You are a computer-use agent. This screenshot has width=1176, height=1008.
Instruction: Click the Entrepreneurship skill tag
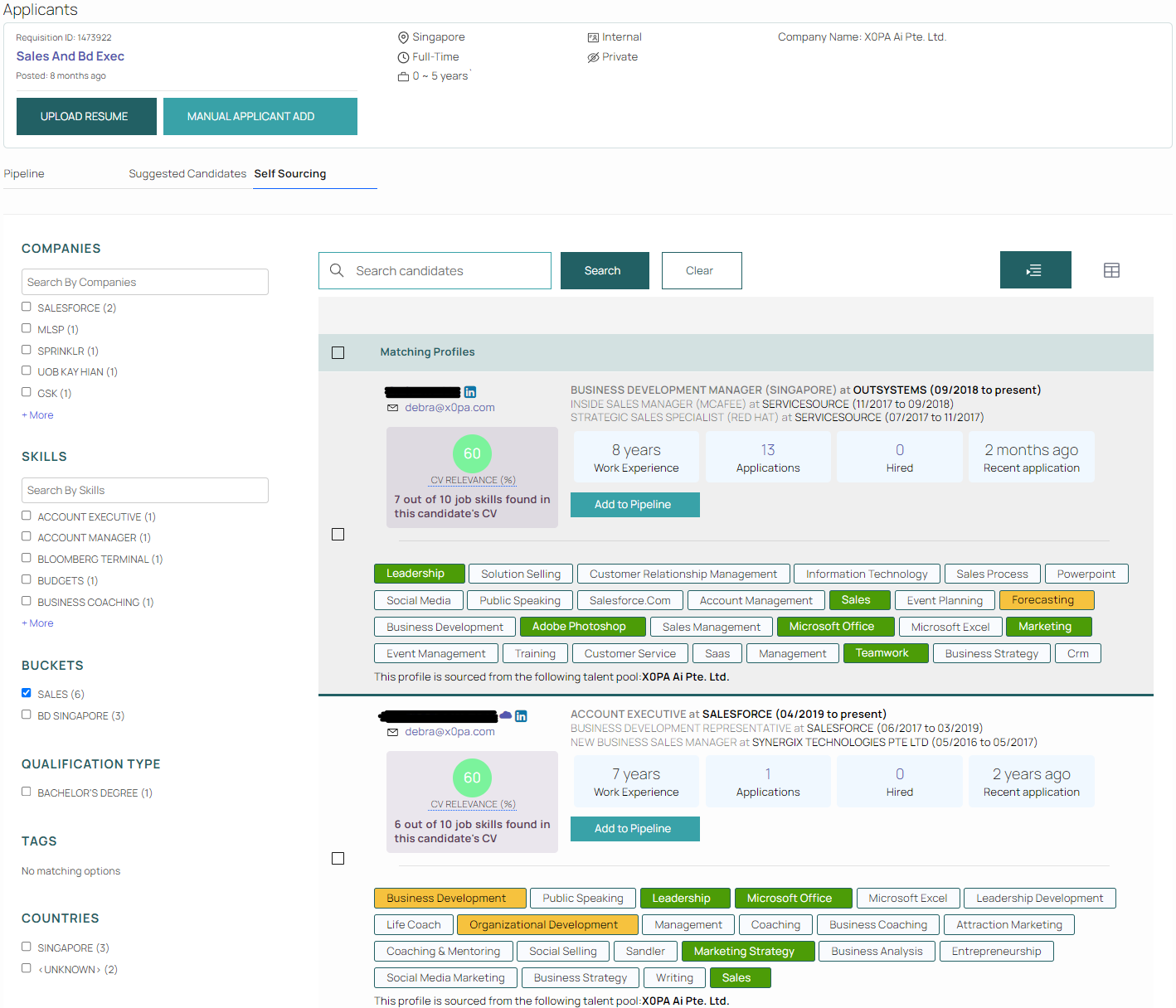pyautogui.click(x=996, y=952)
